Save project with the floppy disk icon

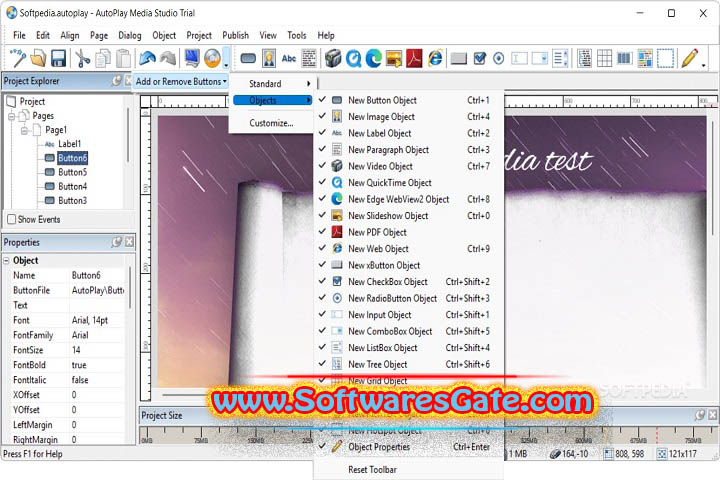click(58, 59)
